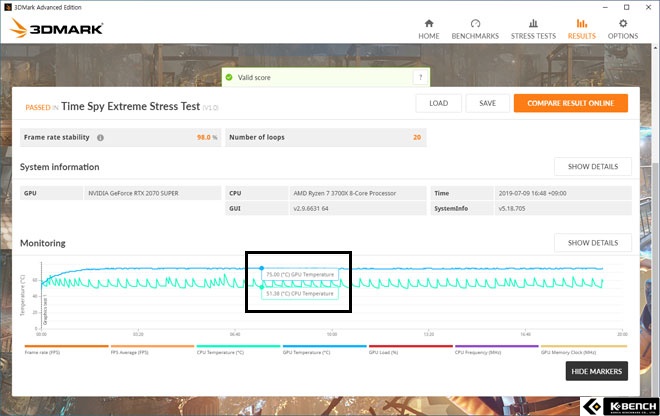Click the Frame rate stability info icon

coord(100,138)
